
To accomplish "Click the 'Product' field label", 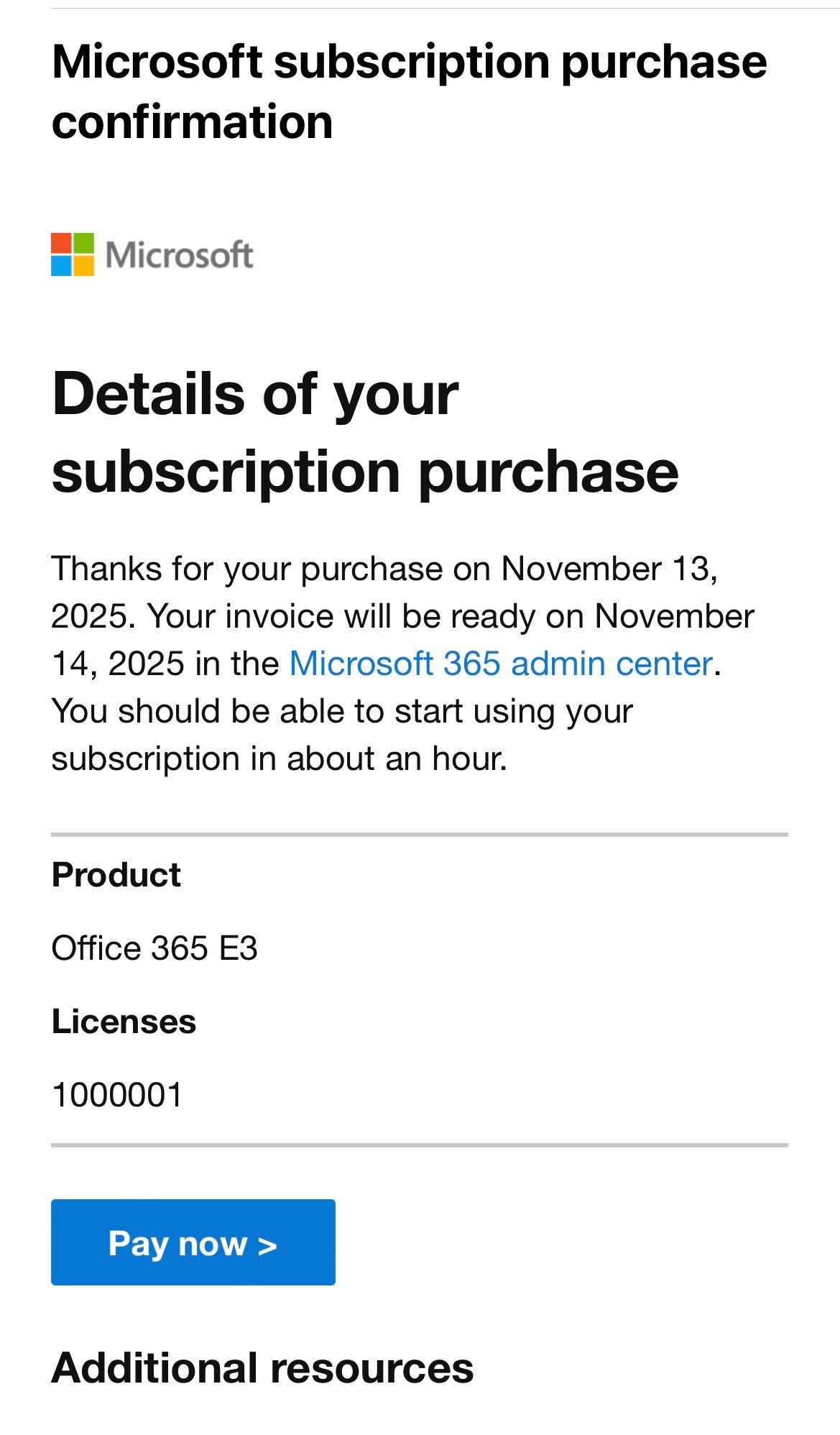I will pos(116,875).
